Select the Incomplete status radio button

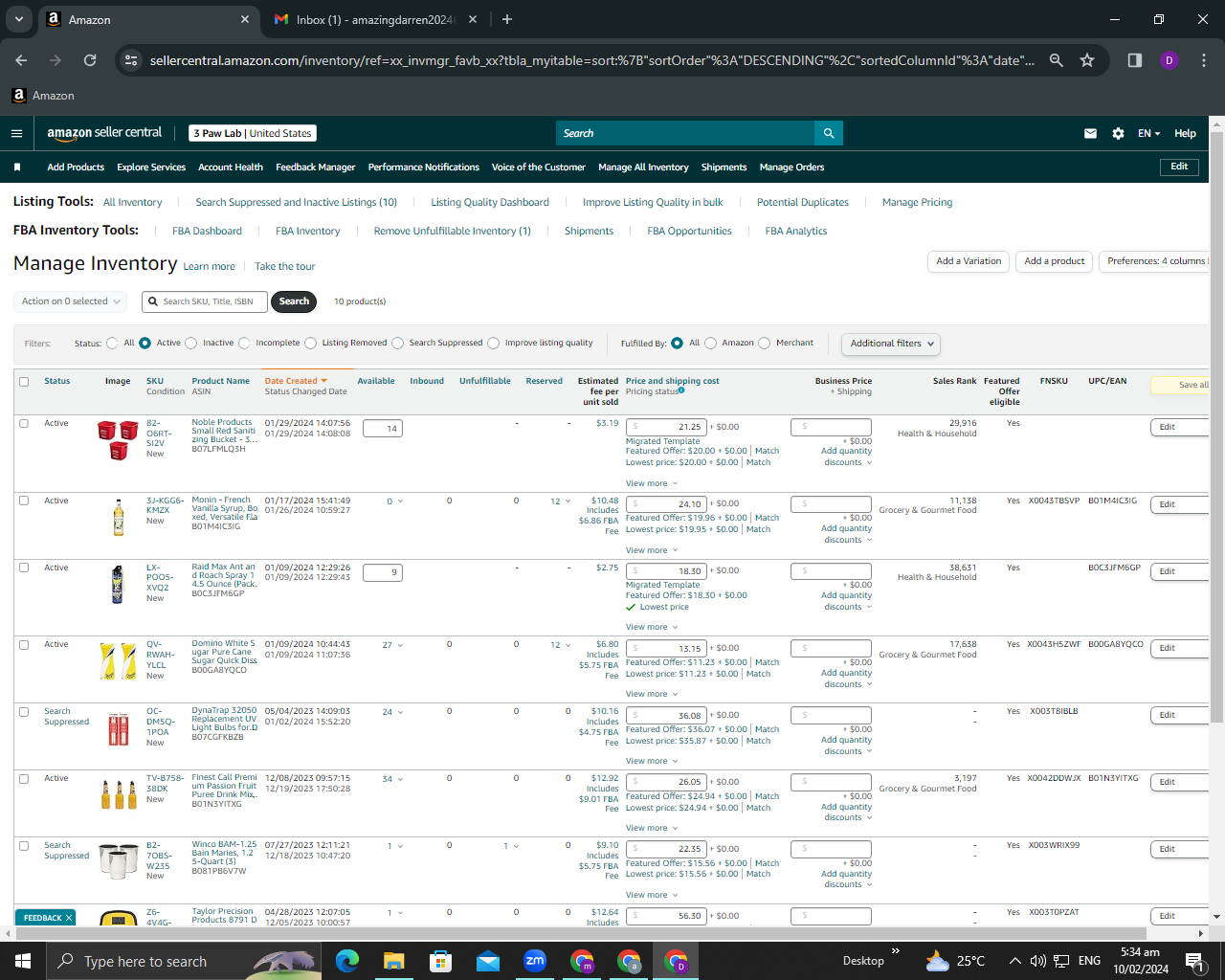[x=244, y=343]
